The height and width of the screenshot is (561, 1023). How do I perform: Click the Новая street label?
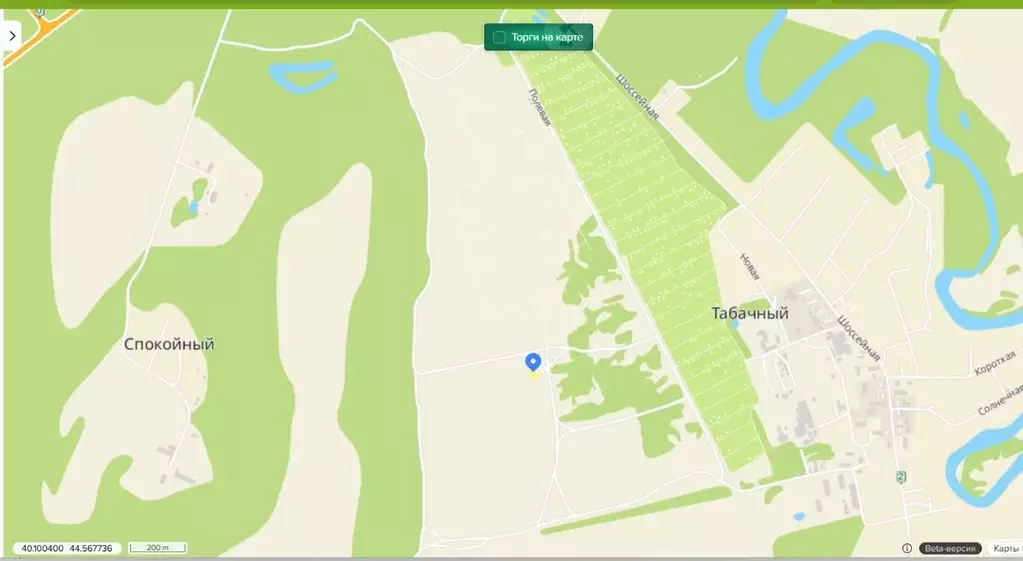click(x=750, y=267)
